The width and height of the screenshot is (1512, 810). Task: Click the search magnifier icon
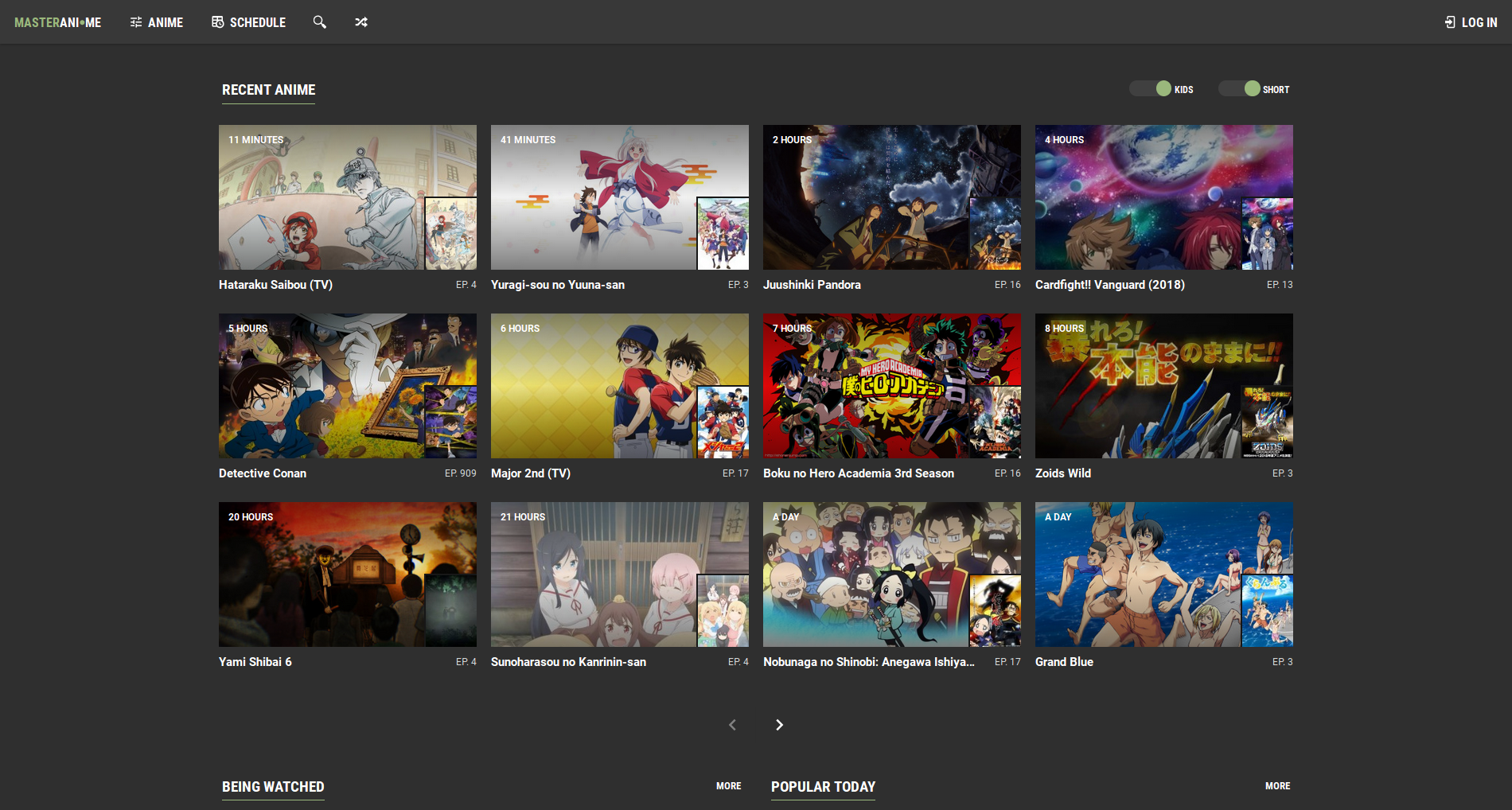(x=320, y=22)
